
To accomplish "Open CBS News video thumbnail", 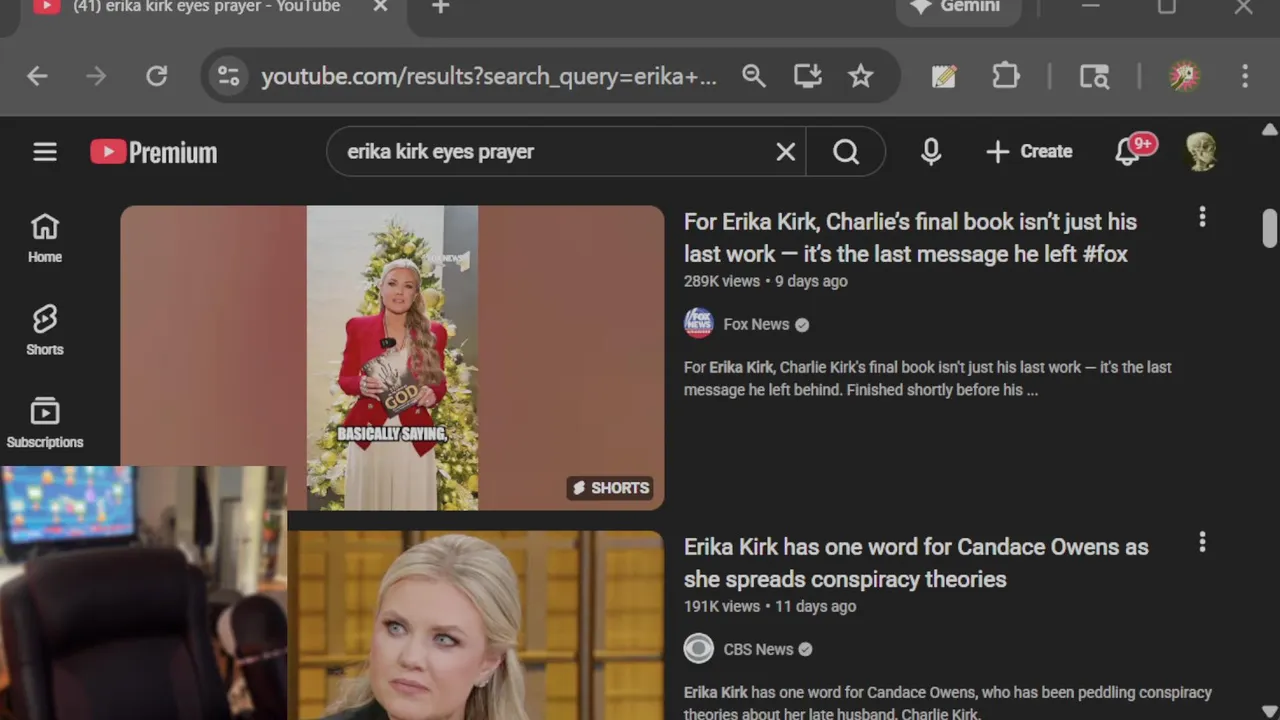I will point(476,625).
